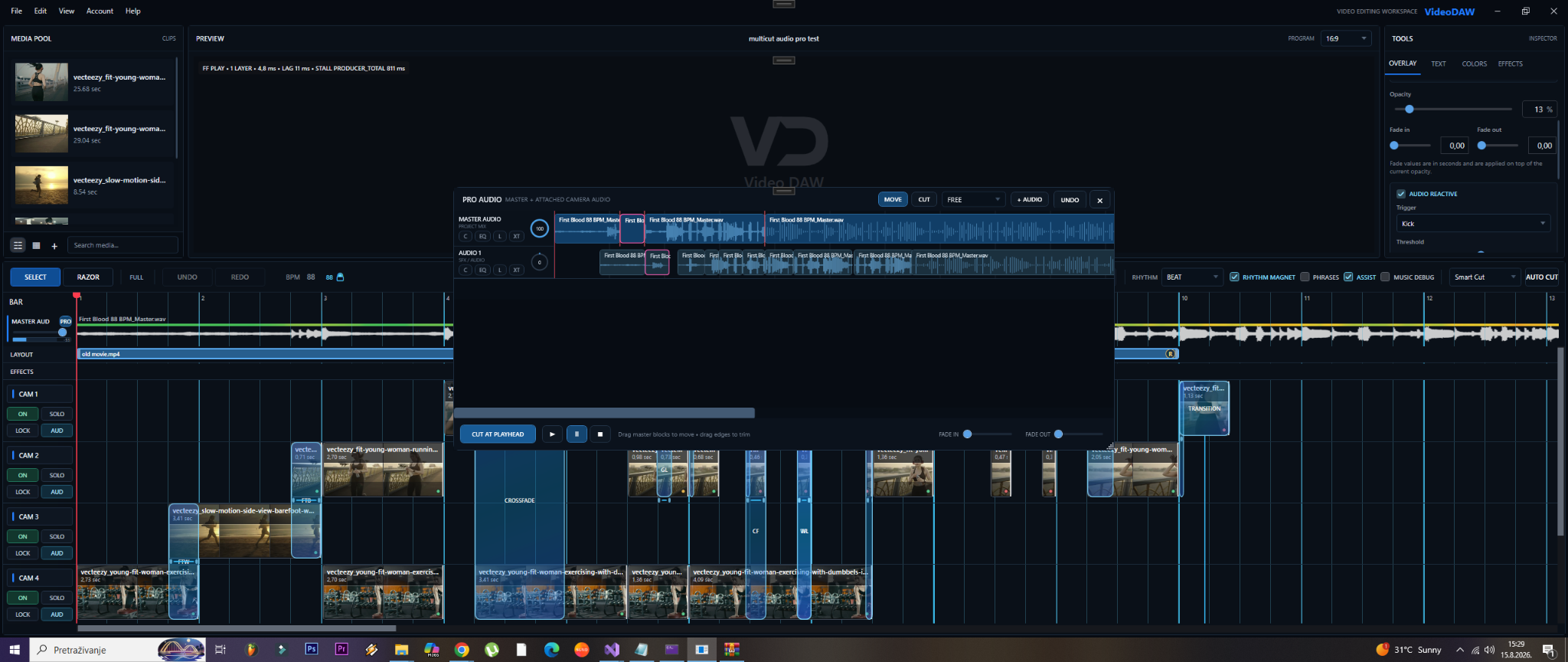
Task: Open File Explorer from the taskbar
Action: pos(401,649)
